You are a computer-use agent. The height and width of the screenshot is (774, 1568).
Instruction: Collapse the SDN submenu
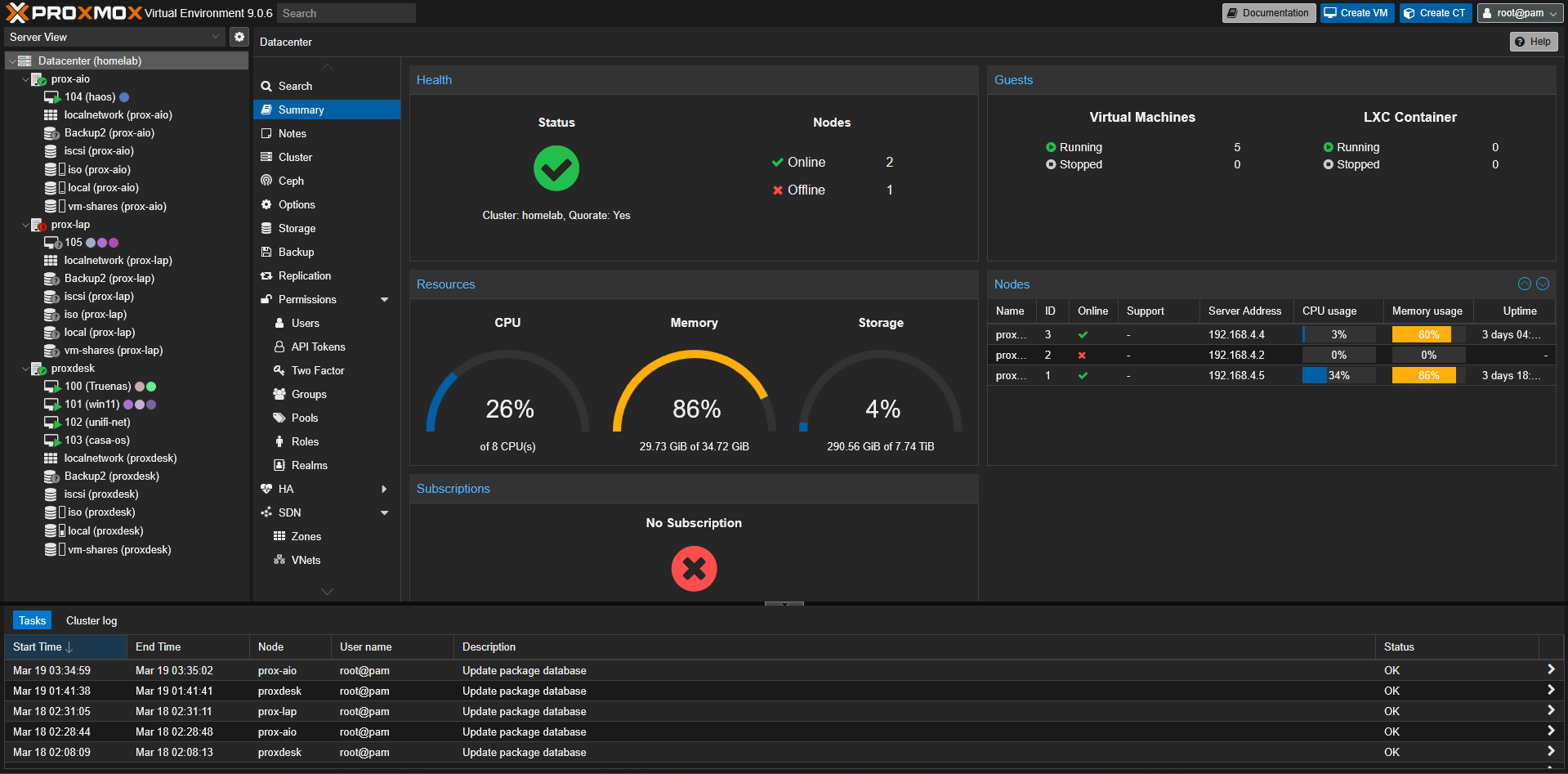click(383, 512)
